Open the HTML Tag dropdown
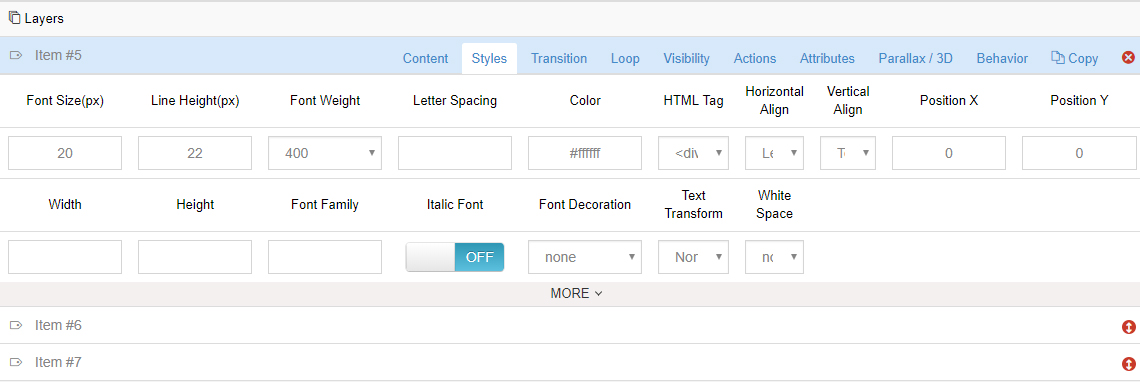The width and height of the screenshot is (1140, 382). coord(694,153)
